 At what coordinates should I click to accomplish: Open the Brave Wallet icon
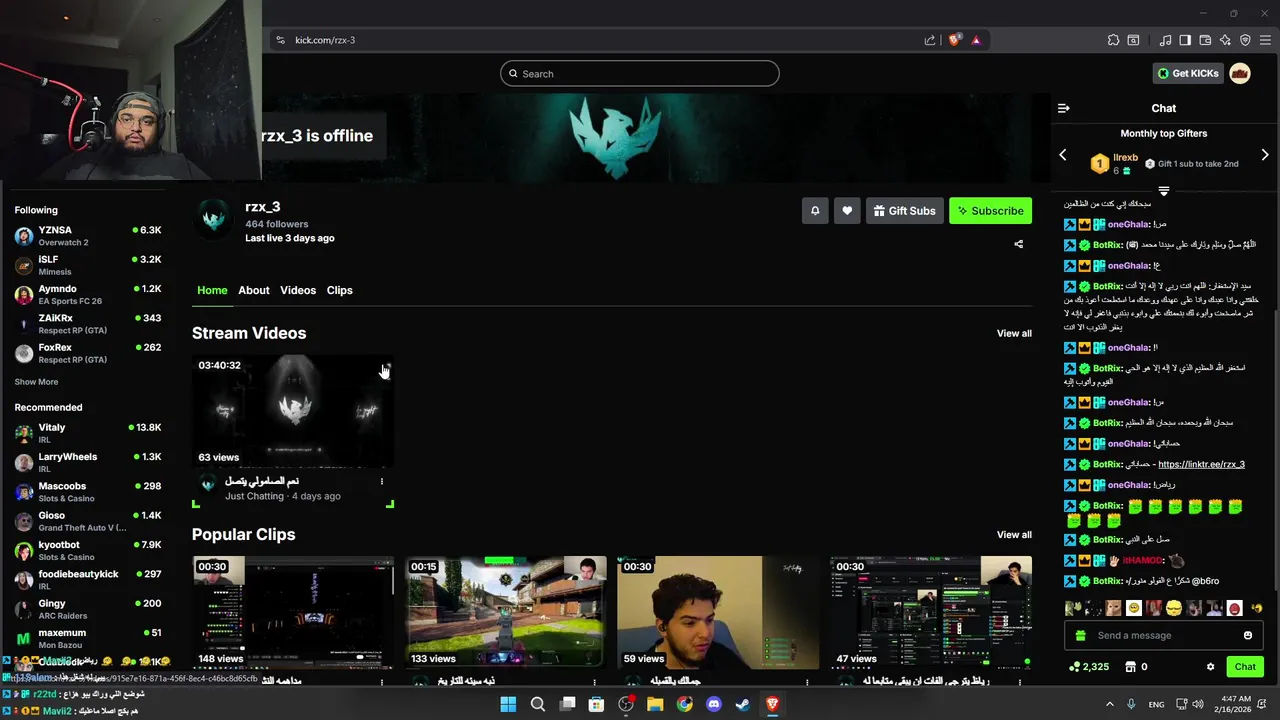point(1205,40)
